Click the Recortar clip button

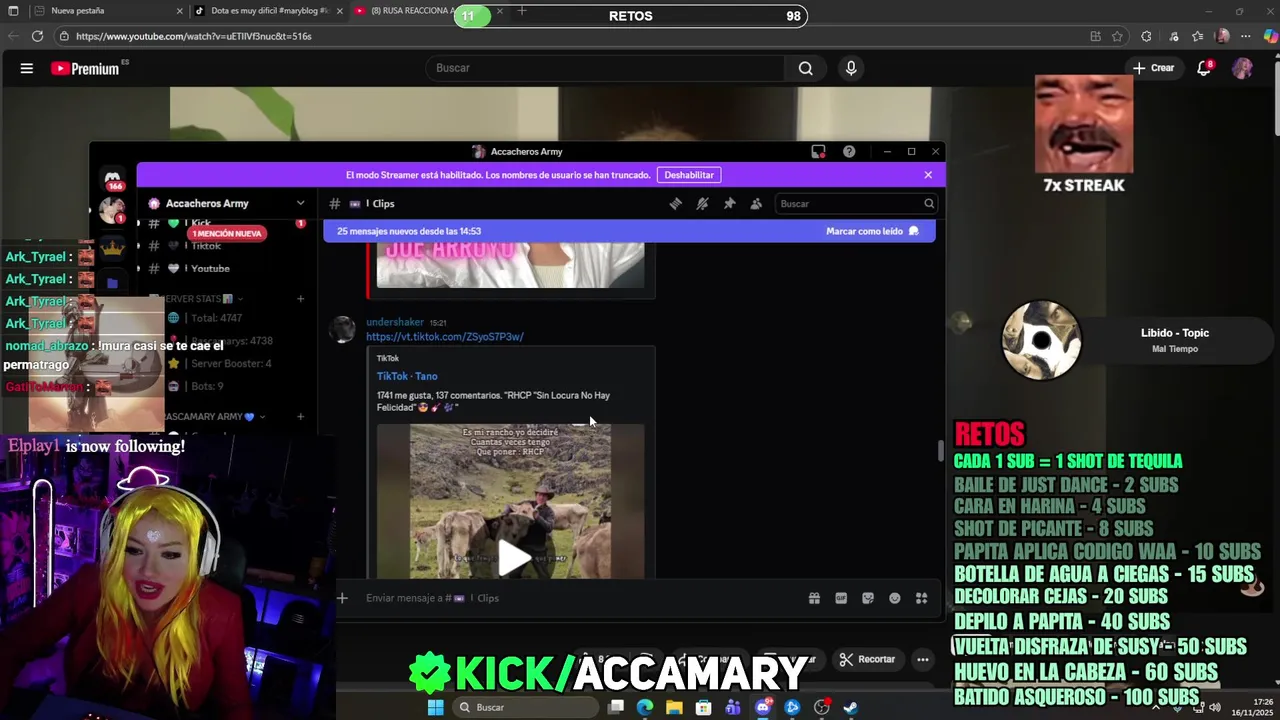tap(868, 659)
